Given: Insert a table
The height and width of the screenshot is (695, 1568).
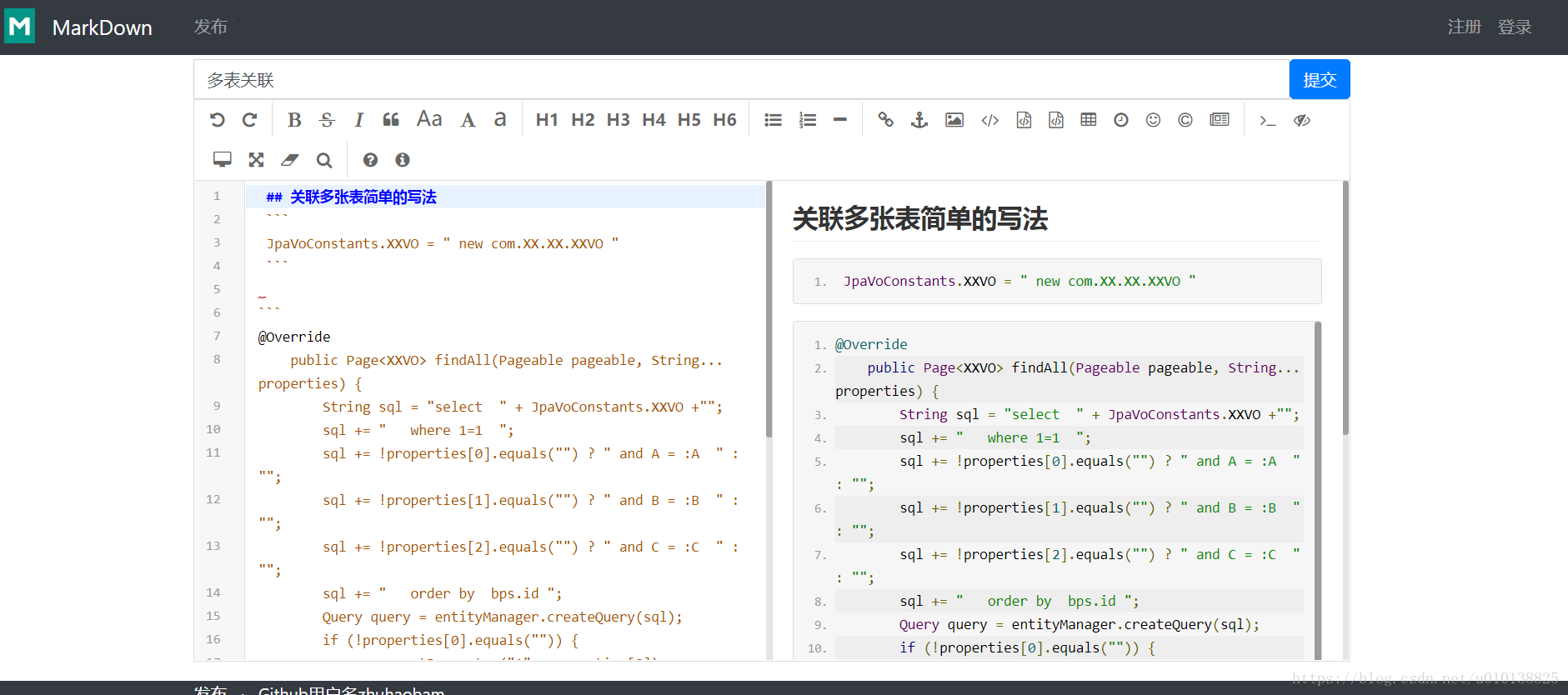Looking at the screenshot, I should point(1089,120).
